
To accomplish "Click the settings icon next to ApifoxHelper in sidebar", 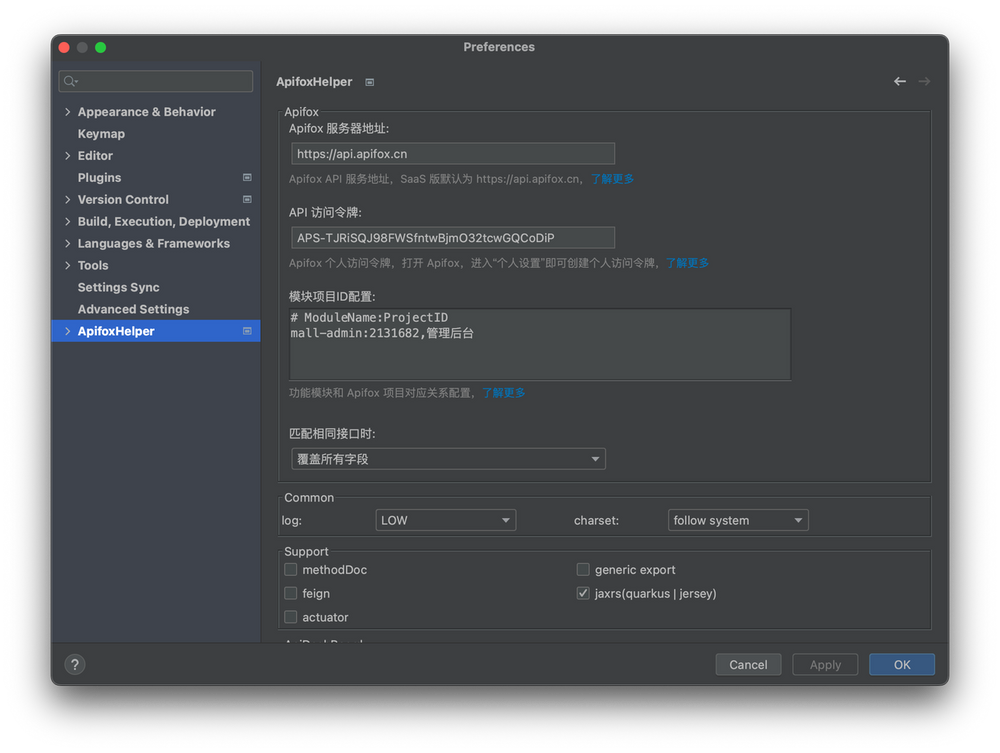I will [x=246, y=330].
